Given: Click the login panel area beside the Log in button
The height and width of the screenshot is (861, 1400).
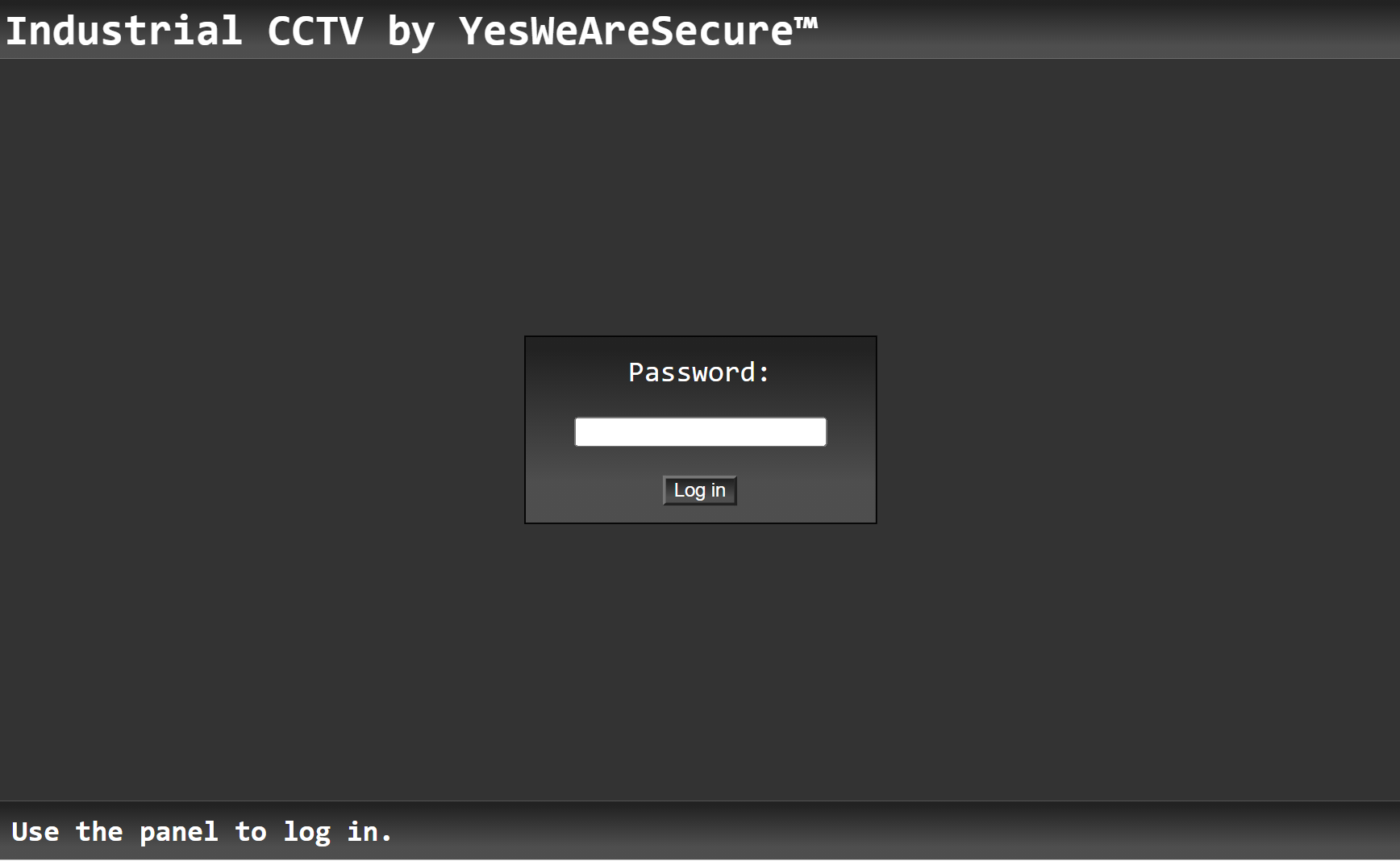Looking at the screenshot, I should tap(806, 490).
